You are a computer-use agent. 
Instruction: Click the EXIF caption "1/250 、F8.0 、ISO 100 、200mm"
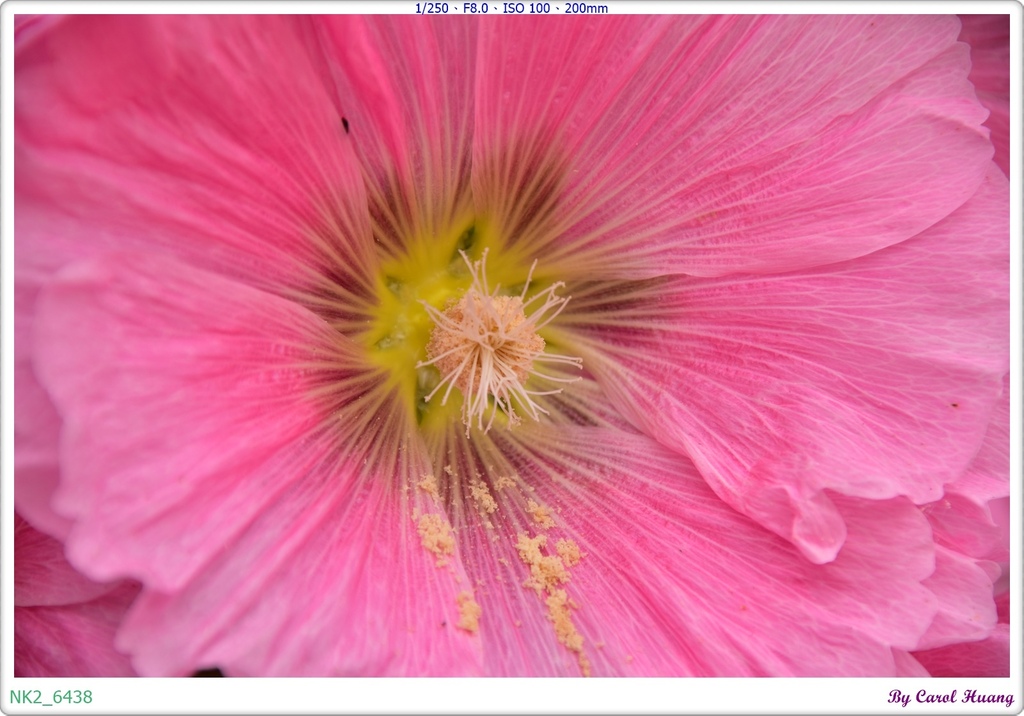coord(511,8)
